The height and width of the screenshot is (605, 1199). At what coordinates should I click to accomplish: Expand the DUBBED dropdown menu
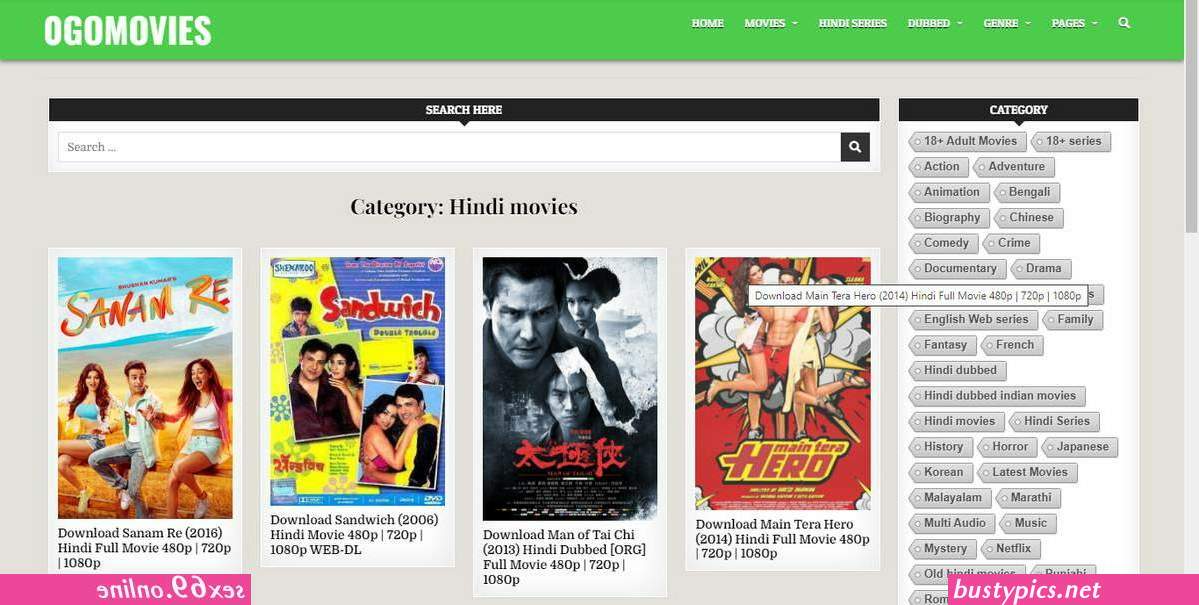coord(935,23)
